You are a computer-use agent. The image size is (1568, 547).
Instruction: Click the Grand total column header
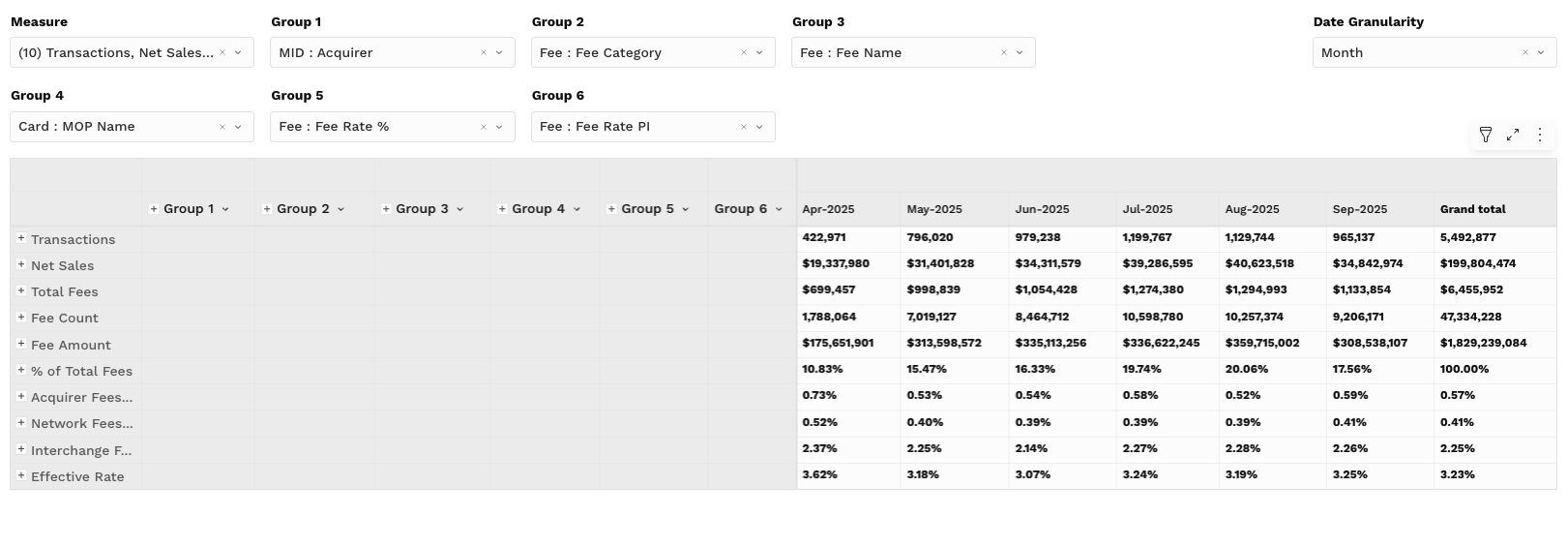(x=1472, y=209)
